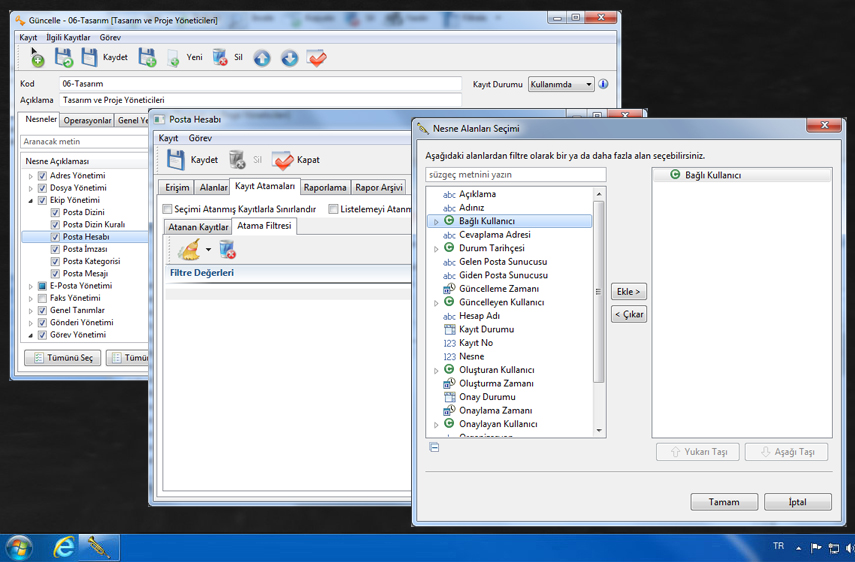Screen dimensions: 855x562
Task: Click the Sil delete icon in Güncelle toolbar
Action: (x=220, y=58)
